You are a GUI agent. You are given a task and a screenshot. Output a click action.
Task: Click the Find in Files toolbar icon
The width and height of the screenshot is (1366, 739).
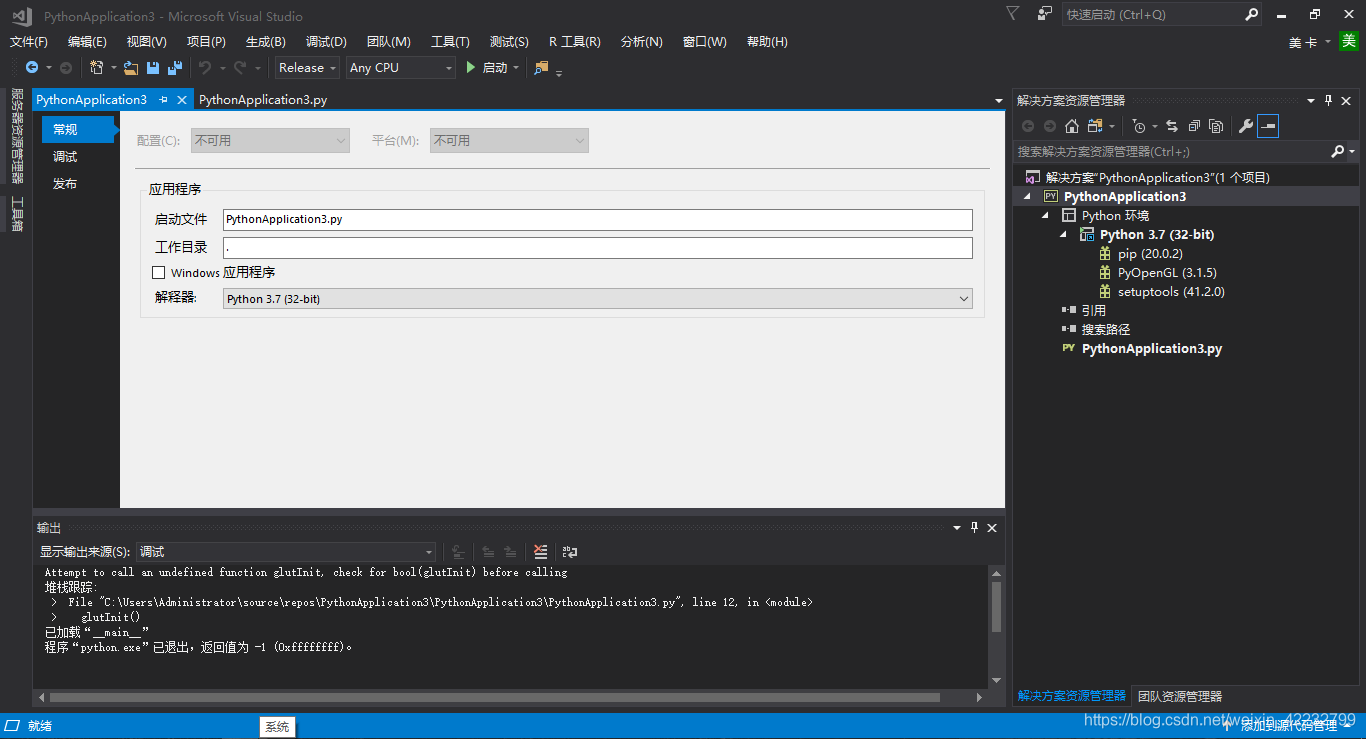pos(541,68)
